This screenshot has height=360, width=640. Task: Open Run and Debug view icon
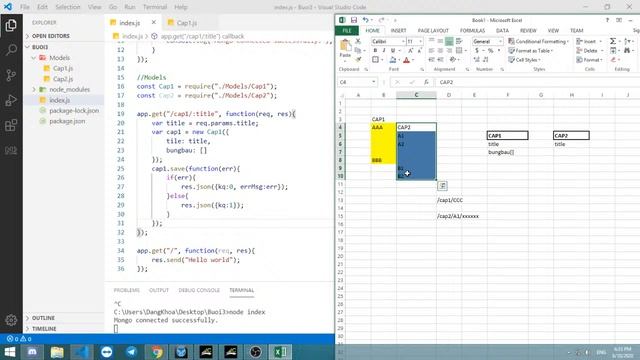click(11, 100)
